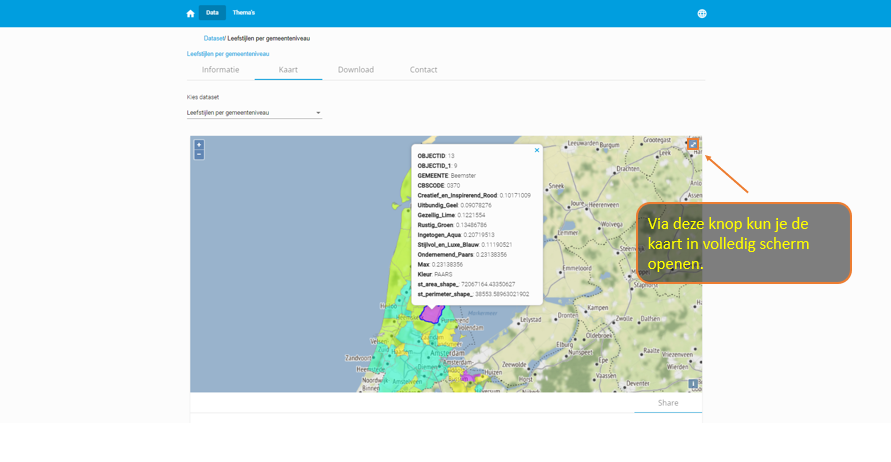Open the Thema's menu
The width and height of the screenshot is (891, 462).
(244, 13)
